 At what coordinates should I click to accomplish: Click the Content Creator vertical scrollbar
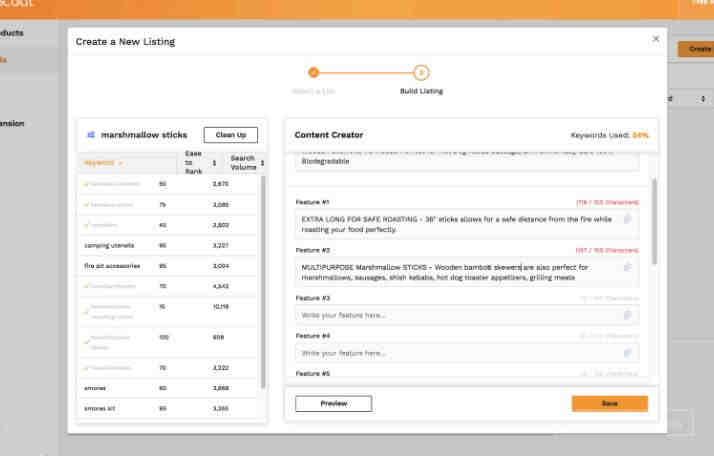(655, 221)
